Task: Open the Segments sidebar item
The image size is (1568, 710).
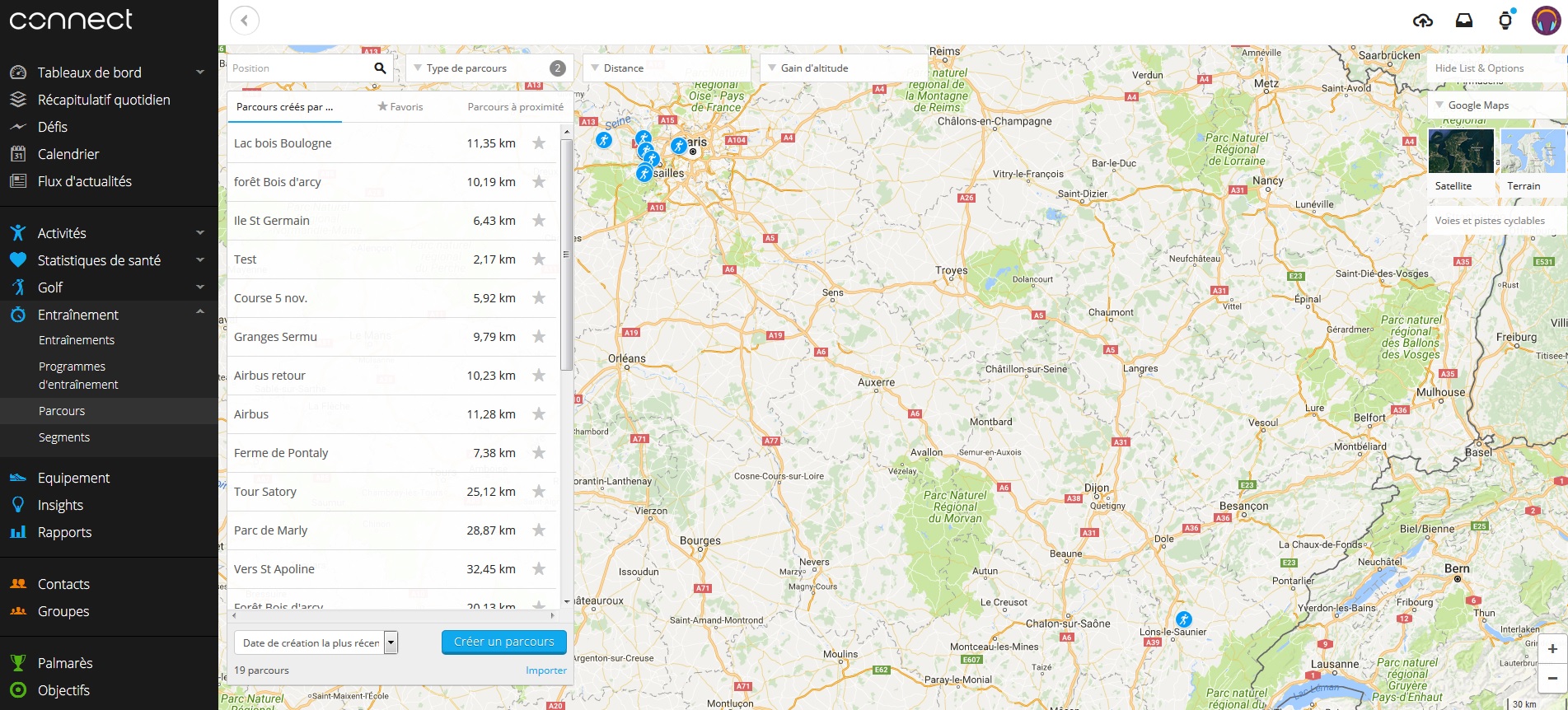Action: pos(64,437)
